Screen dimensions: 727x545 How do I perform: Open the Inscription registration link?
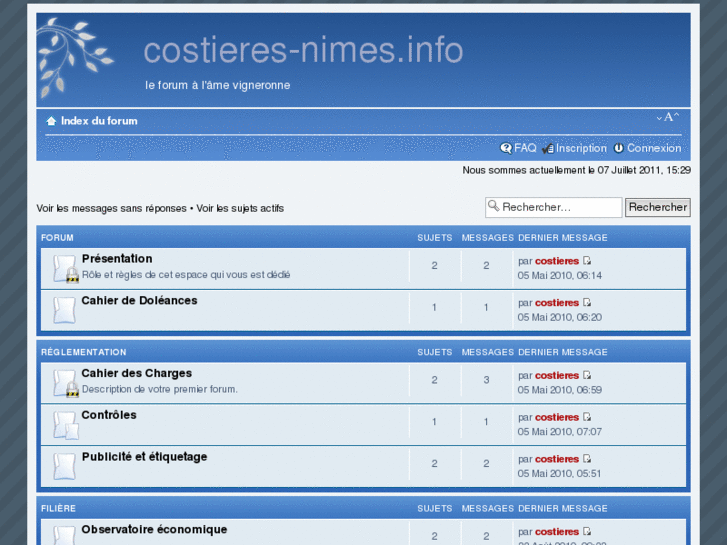tap(581, 148)
